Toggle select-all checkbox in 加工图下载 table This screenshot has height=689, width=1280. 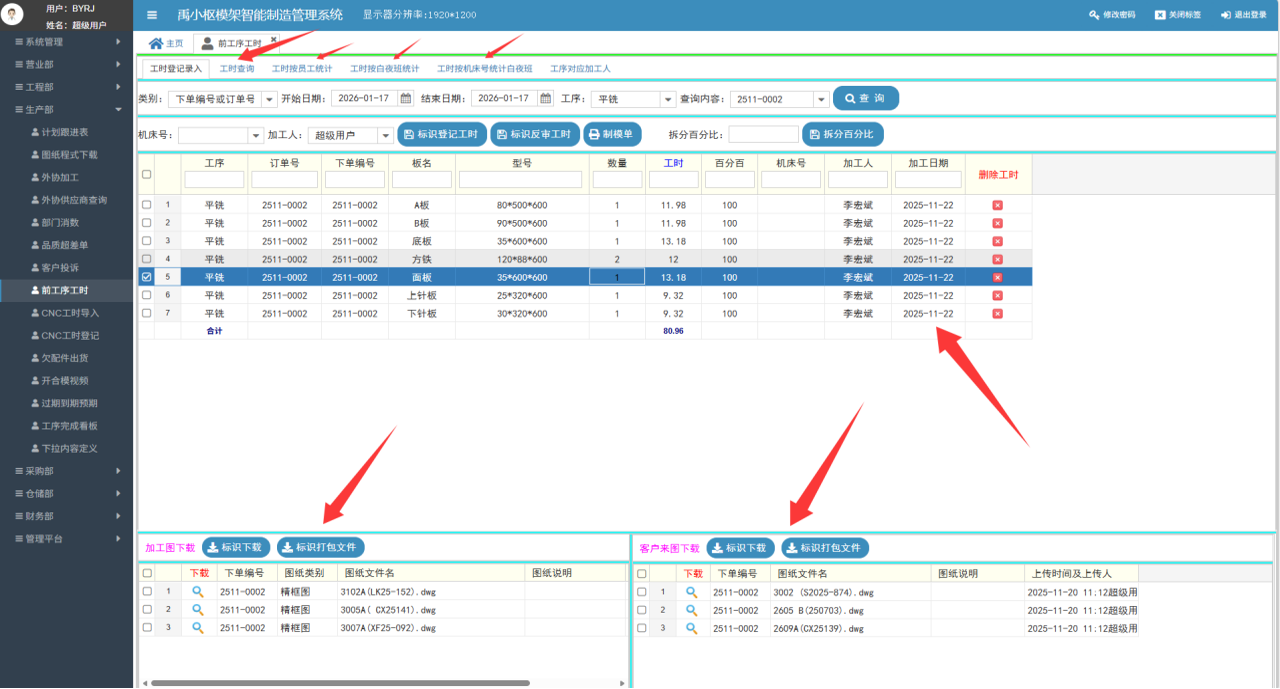pos(147,574)
